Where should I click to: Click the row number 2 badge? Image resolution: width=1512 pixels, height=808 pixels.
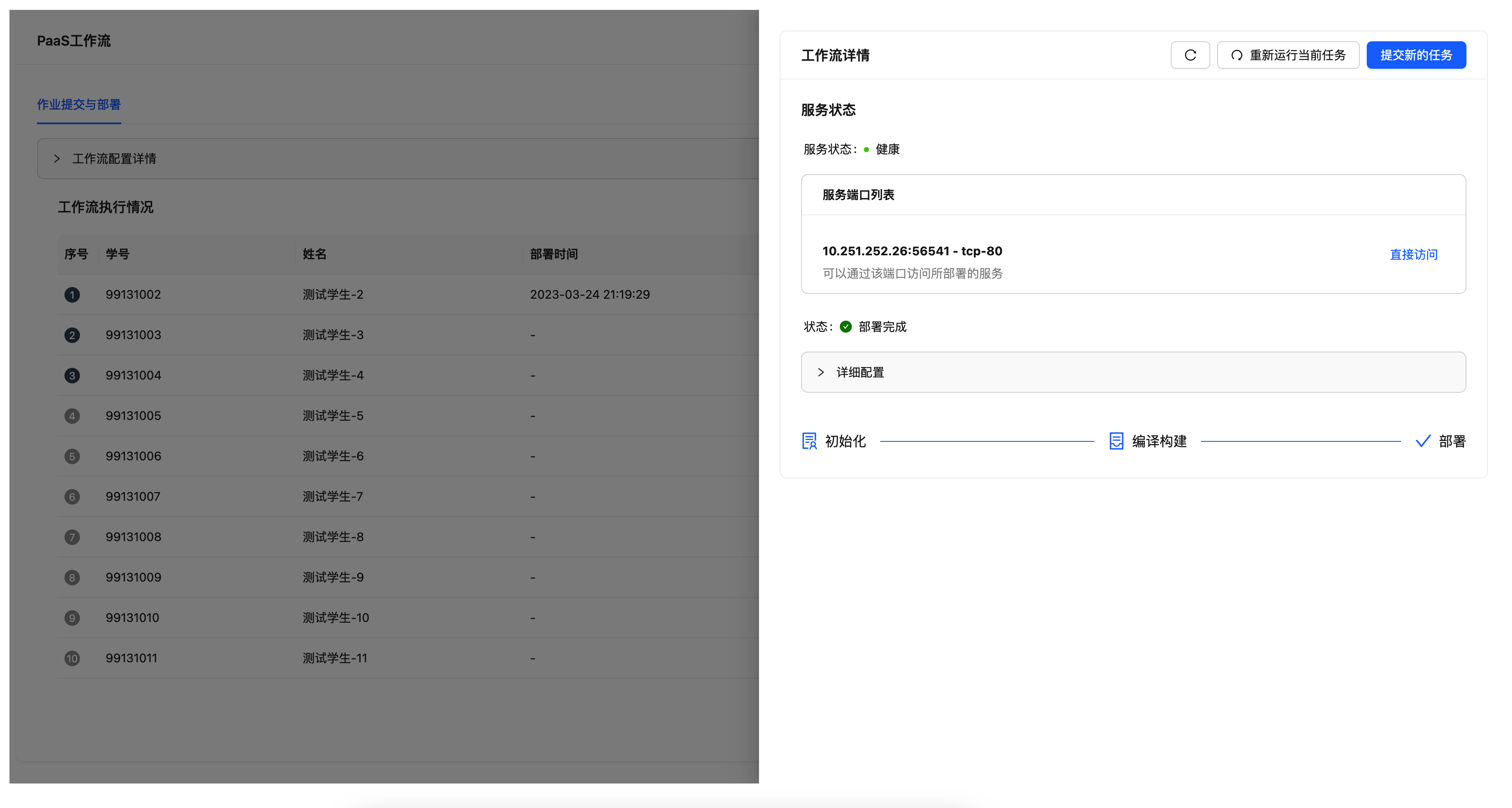click(x=72, y=335)
